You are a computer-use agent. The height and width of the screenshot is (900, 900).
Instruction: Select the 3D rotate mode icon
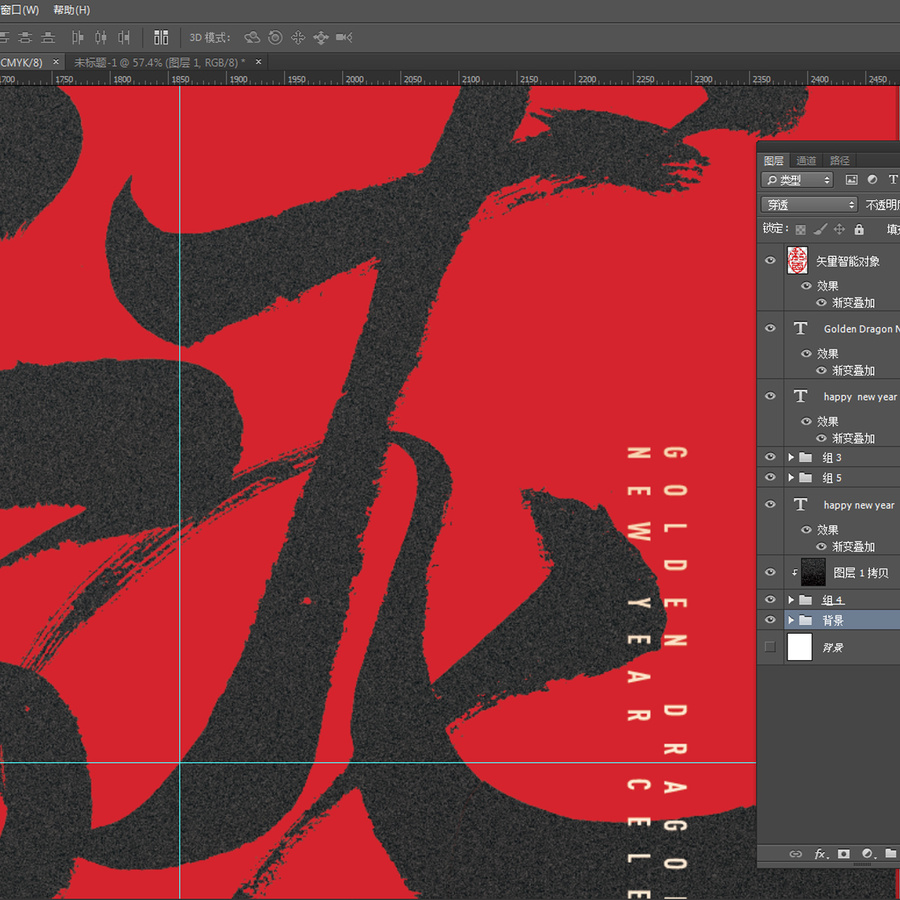point(252,38)
